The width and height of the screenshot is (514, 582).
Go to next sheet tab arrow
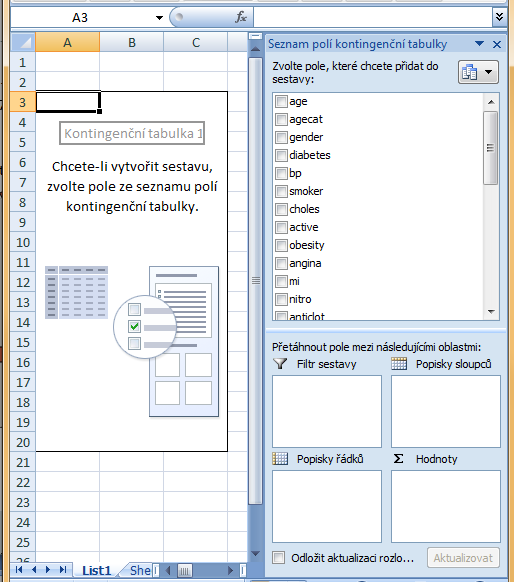[x=48, y=570]
